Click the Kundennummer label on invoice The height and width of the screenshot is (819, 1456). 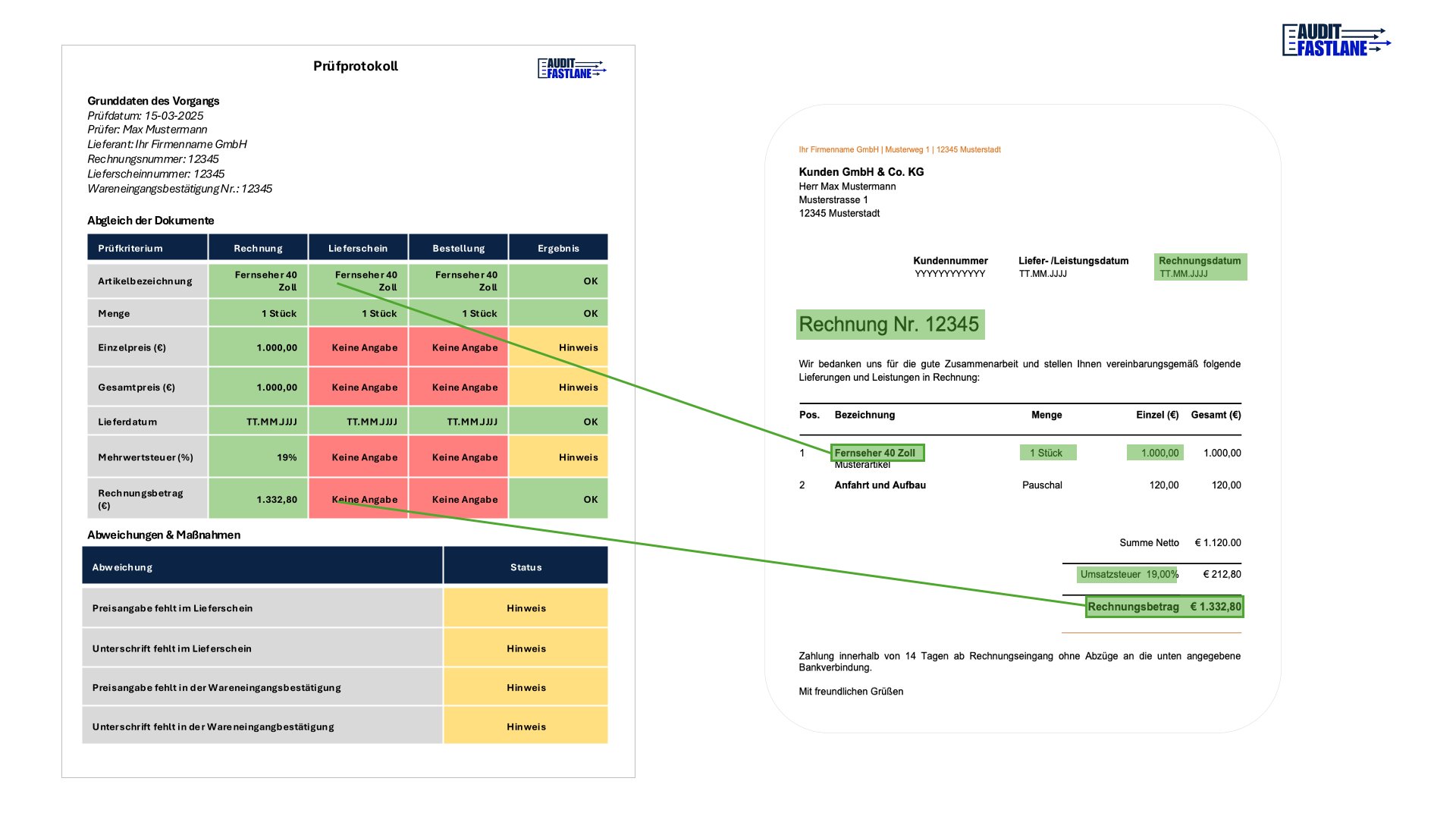click(x=950, y=261)
